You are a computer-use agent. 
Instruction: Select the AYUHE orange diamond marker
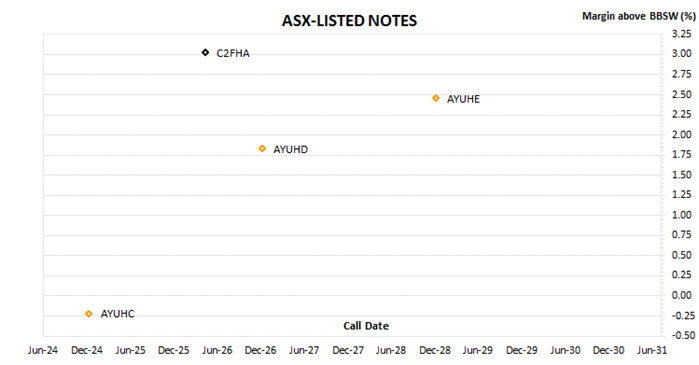436,98
